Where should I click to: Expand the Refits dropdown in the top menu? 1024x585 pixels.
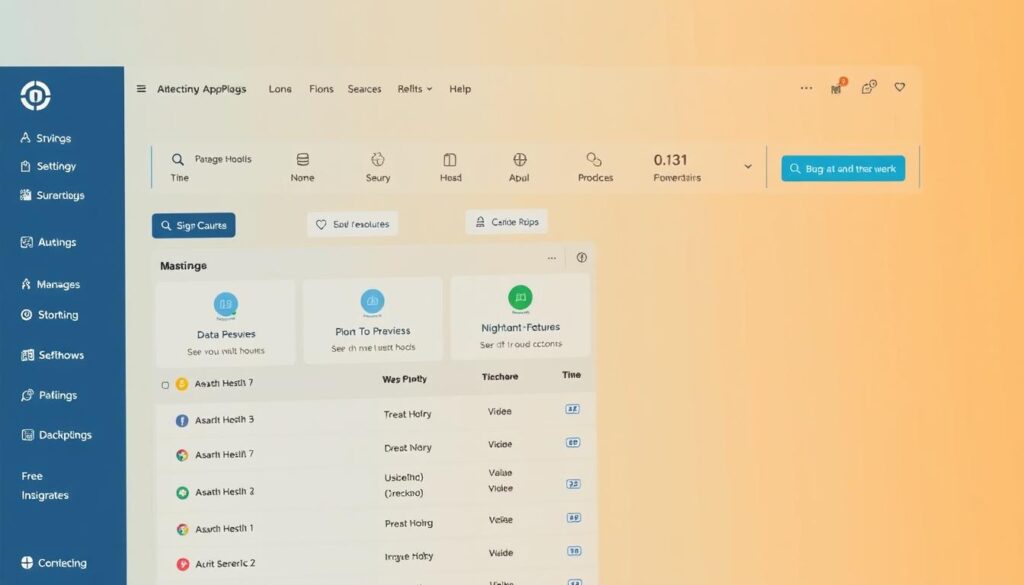tap(415, 89)
